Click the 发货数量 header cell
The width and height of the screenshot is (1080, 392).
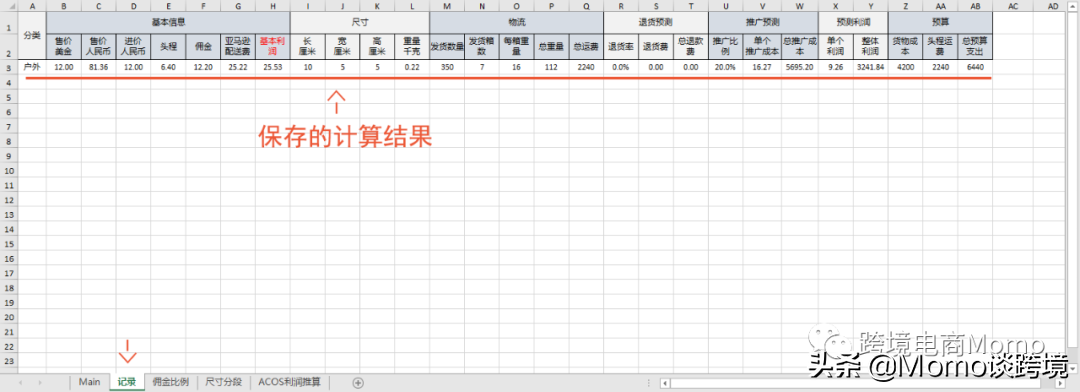[446, 46]
